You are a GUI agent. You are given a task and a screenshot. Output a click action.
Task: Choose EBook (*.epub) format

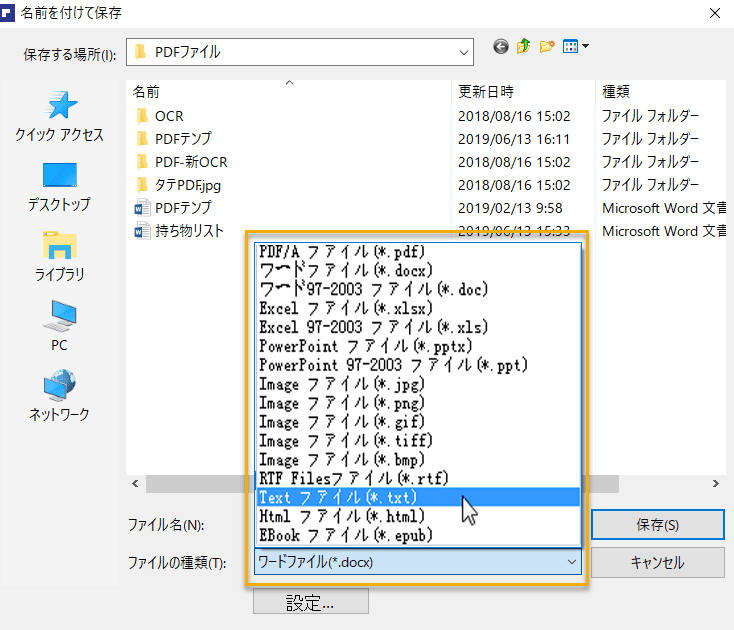[x=418, y=535]
